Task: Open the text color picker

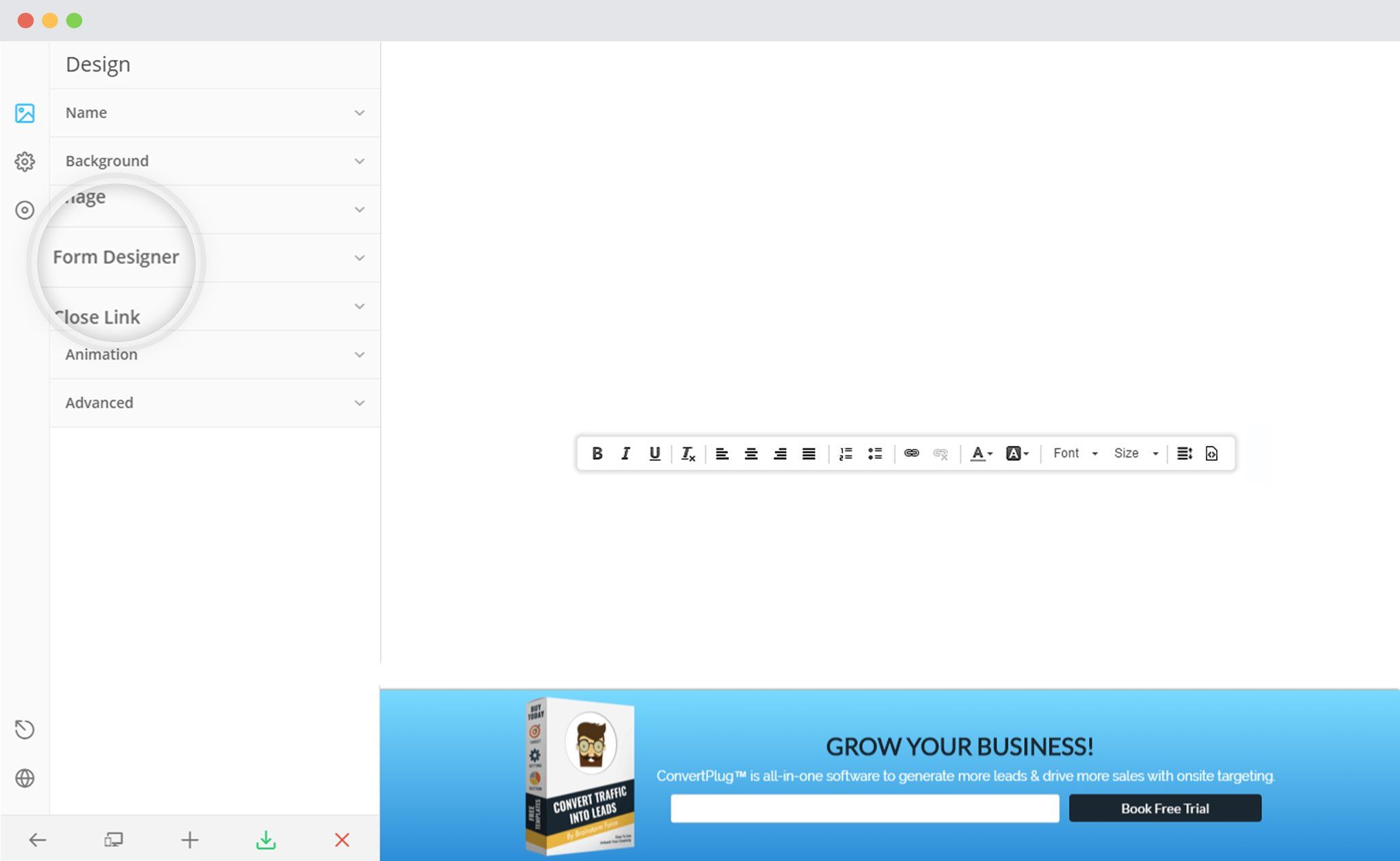Action: pyautogui.click(x=982, y=453)
